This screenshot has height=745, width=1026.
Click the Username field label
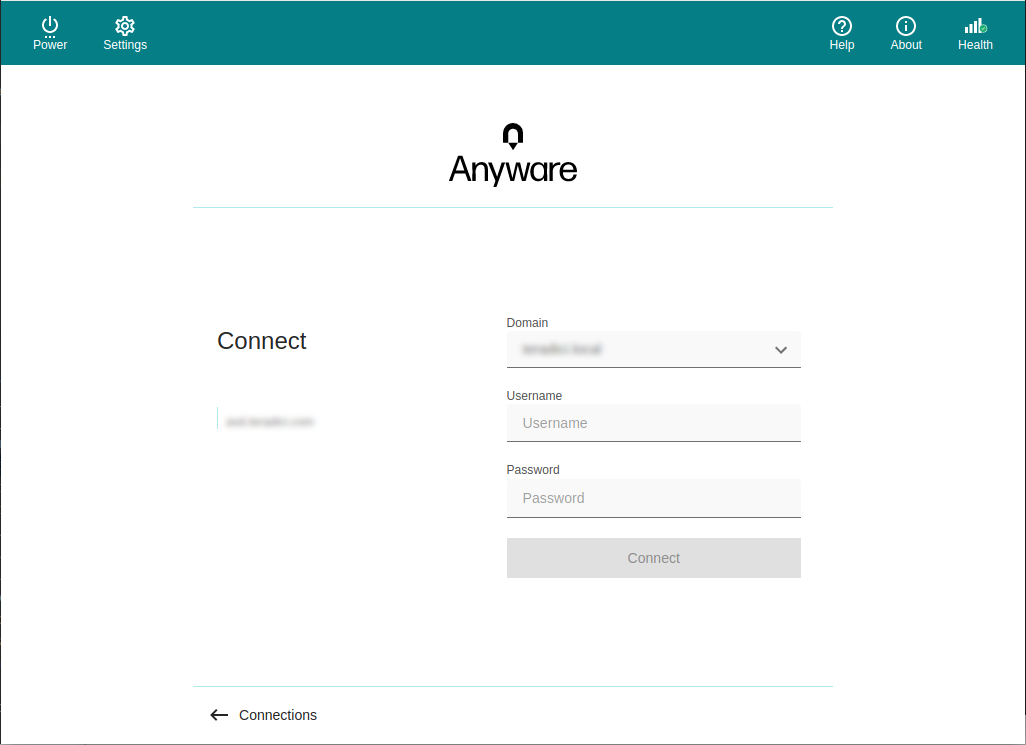(x=534, y=396)
